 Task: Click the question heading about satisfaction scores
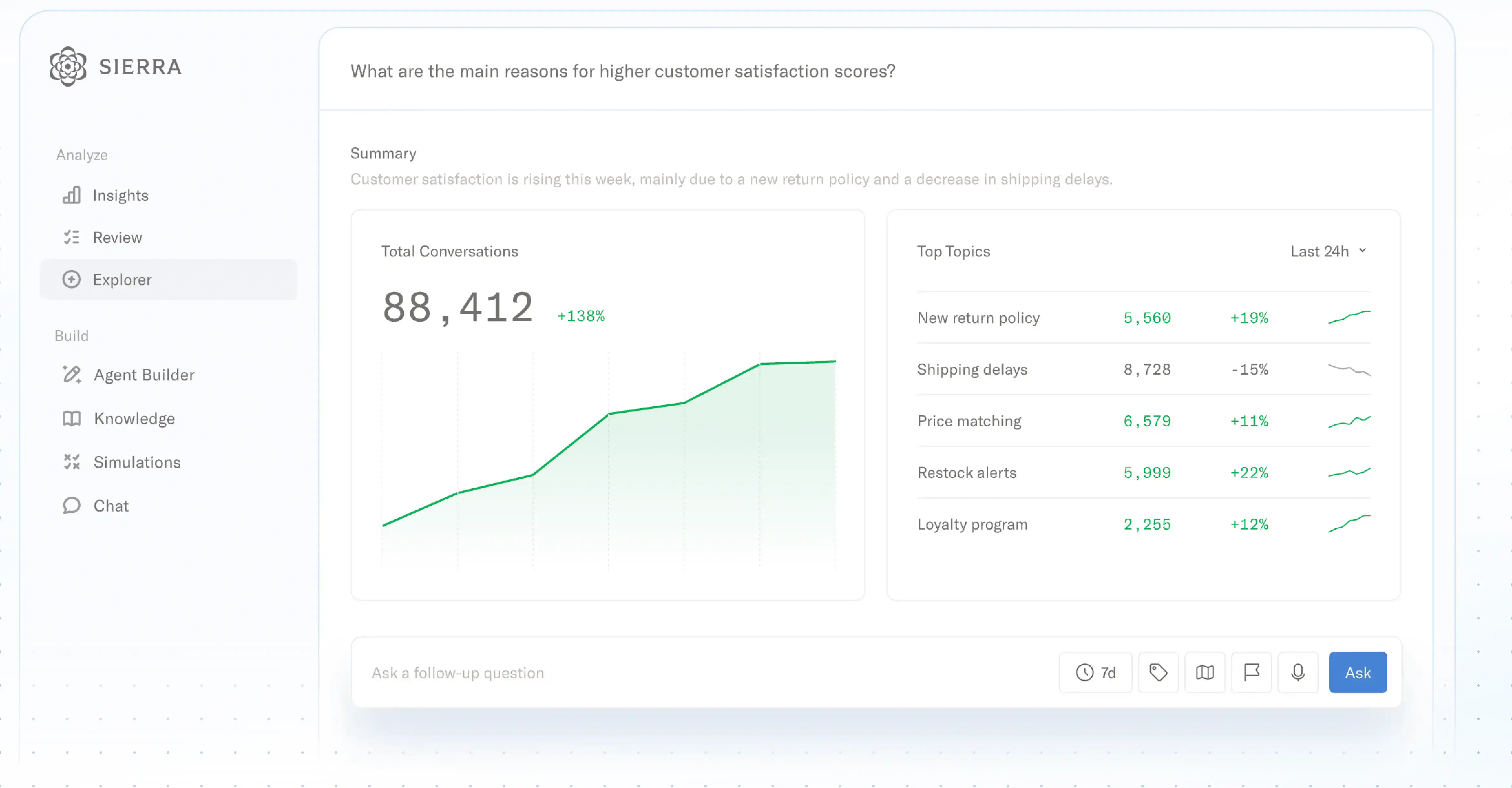pyautogui.click(x=623, y=71)
